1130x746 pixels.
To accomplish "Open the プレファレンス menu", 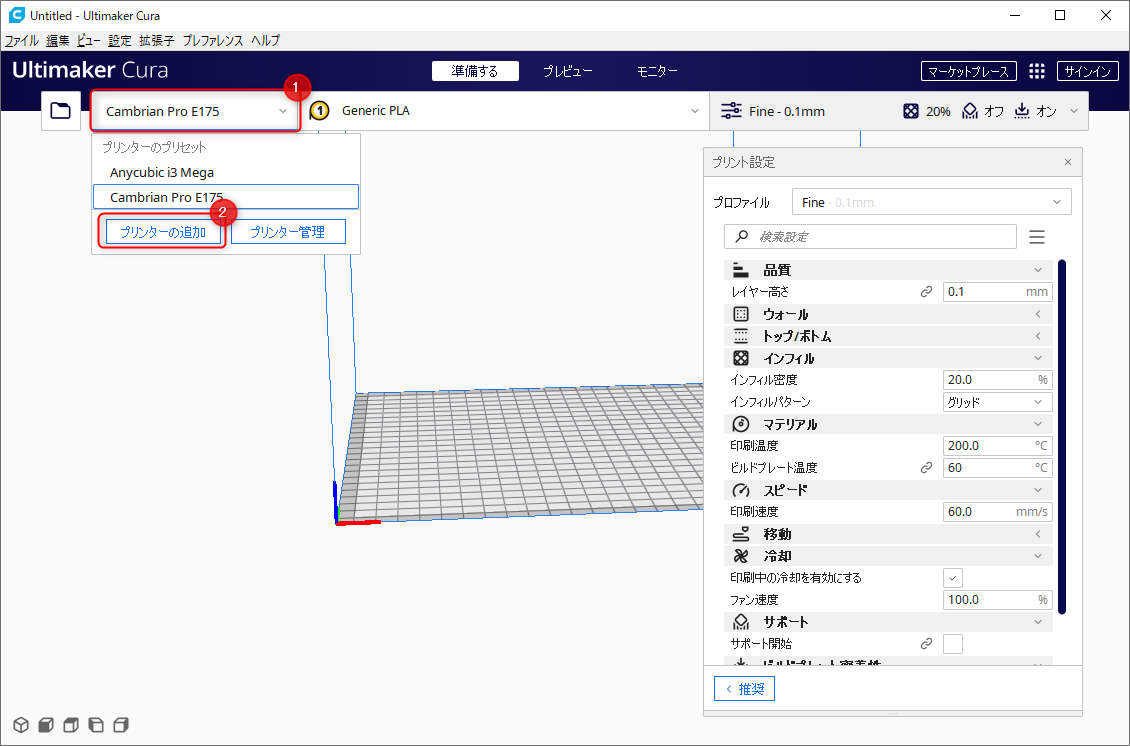I will [213, 40].
